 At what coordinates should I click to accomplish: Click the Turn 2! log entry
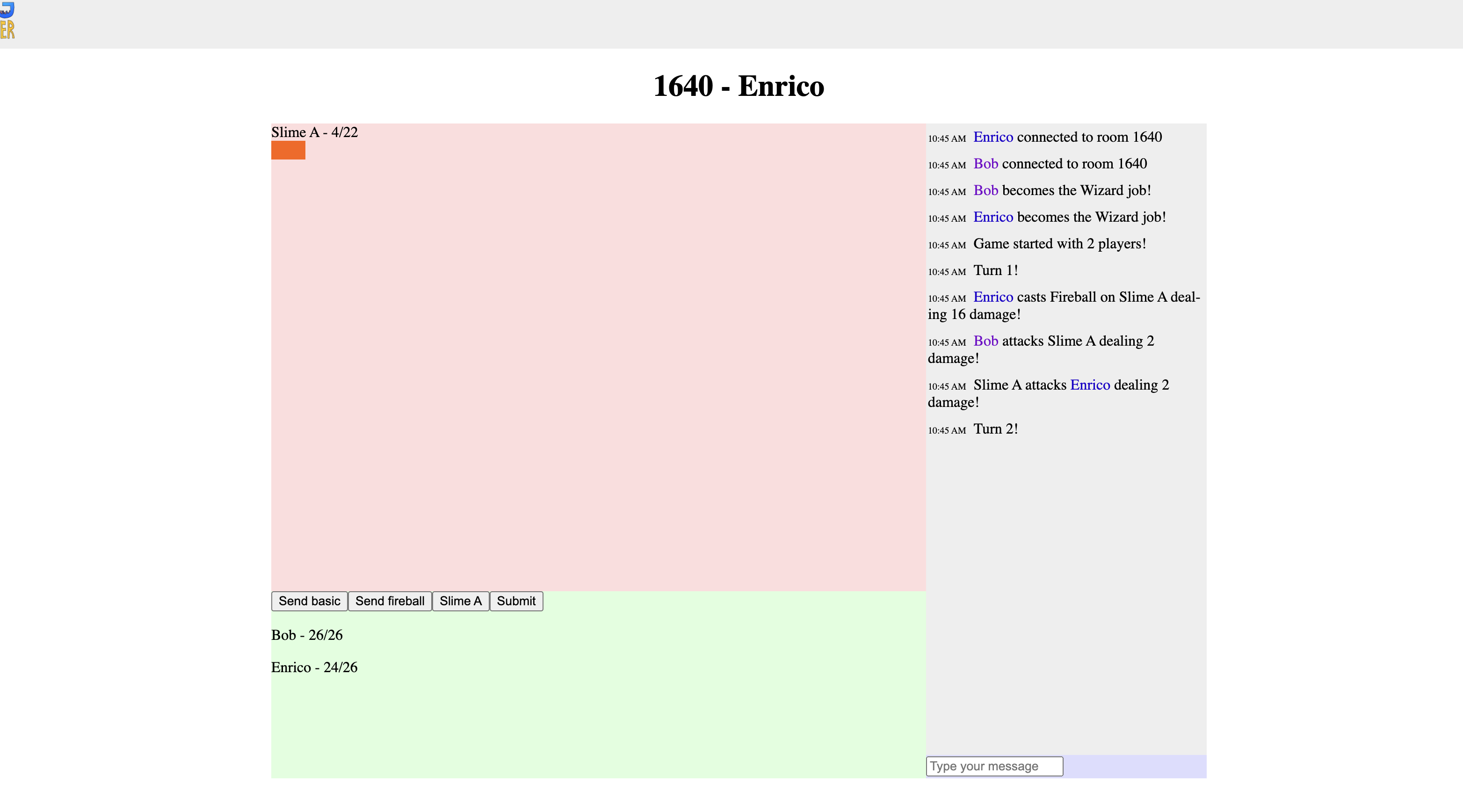(995, 429)
